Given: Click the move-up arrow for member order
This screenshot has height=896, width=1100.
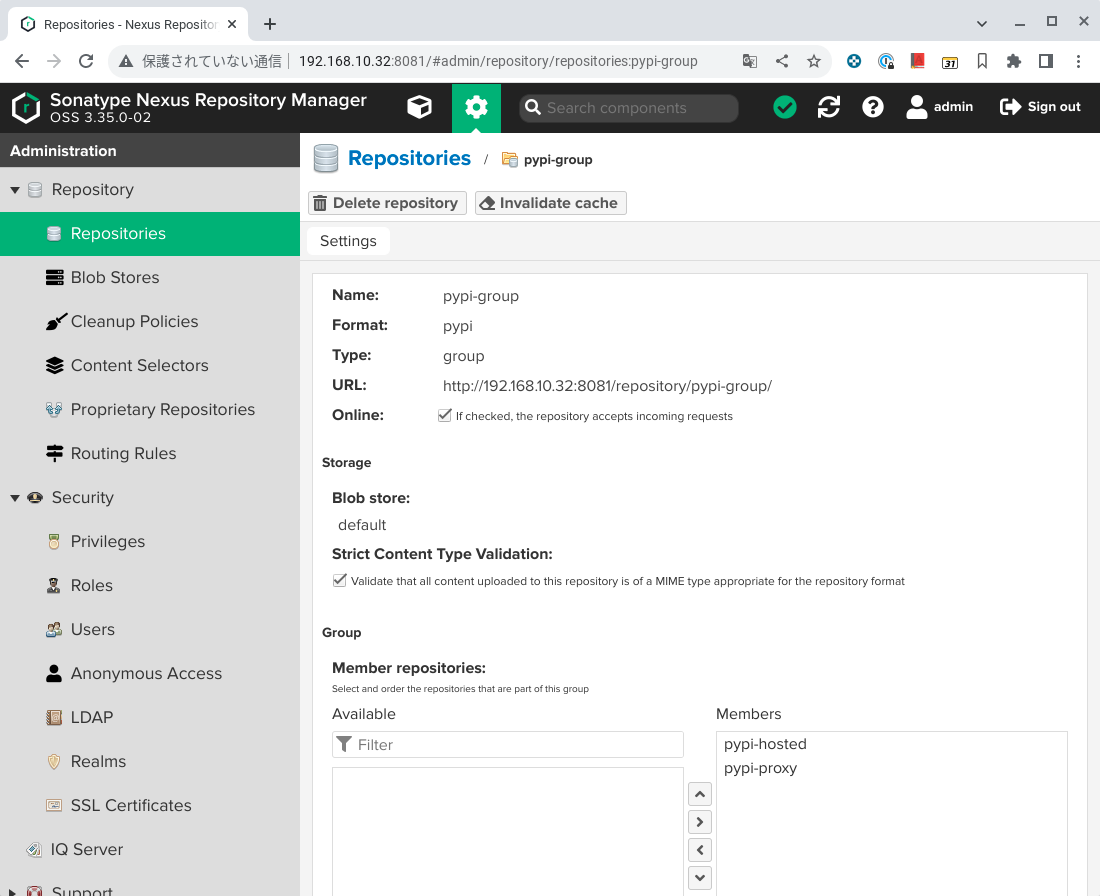Looking at the screenshot, I should click(x=700, y=795).
